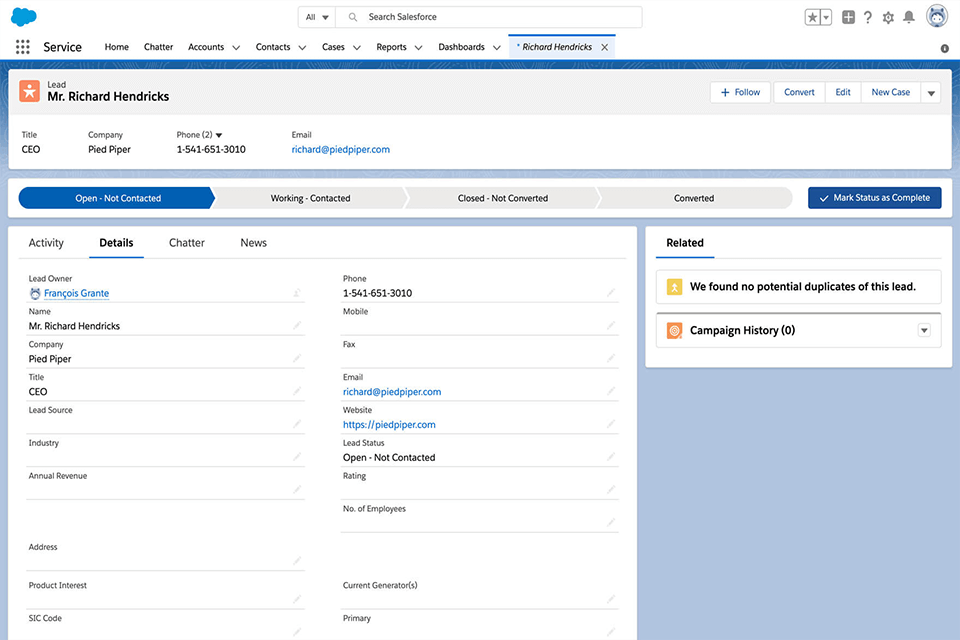
Task: Click the Convert button
Action: coord(799,92)
